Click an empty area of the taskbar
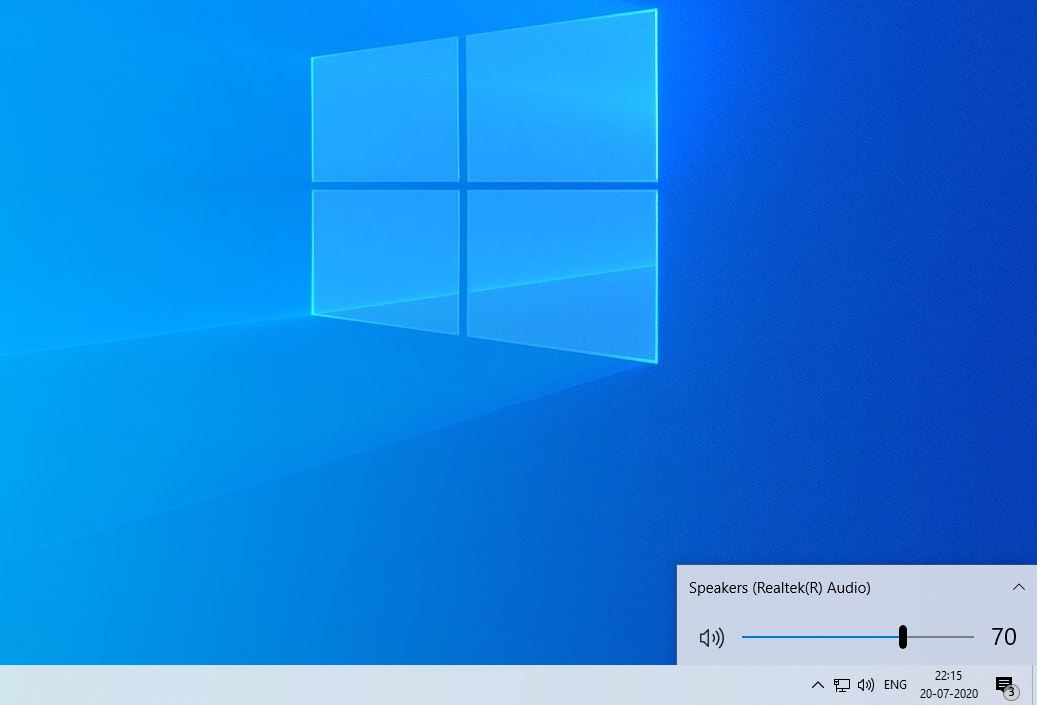The width and height of the screenshot is (1037, 705). pos(400,685)
